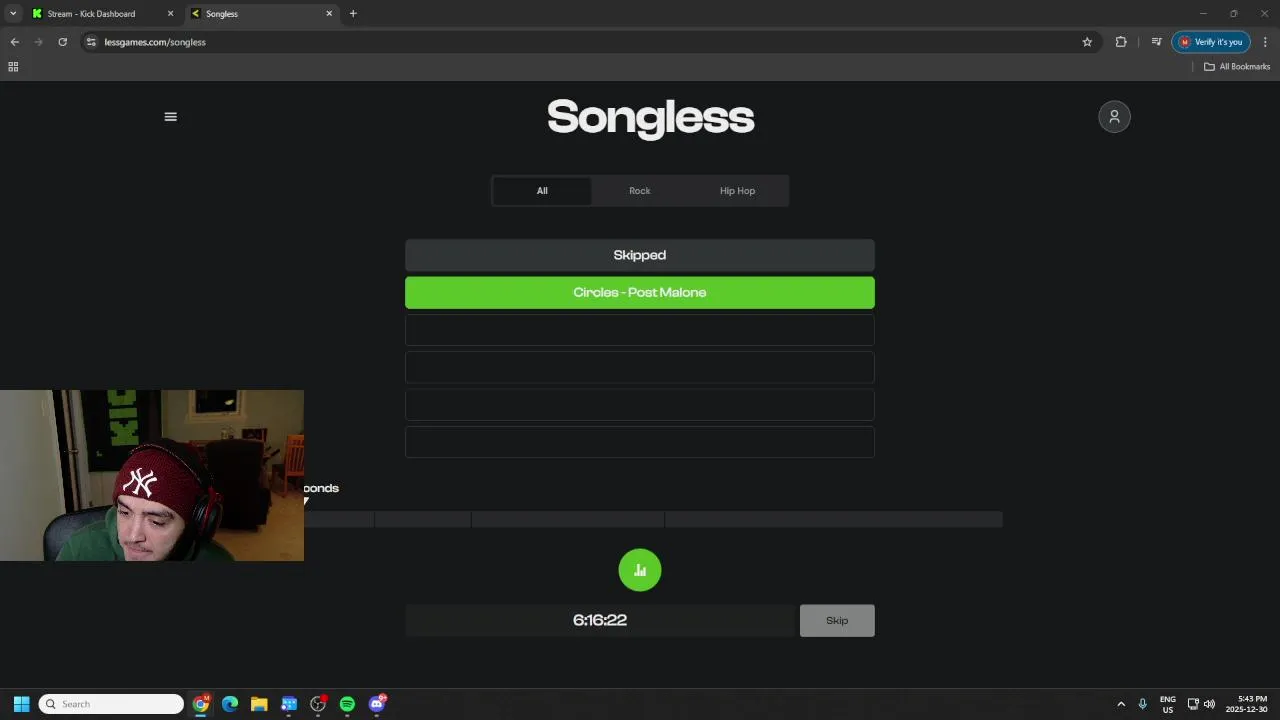Reload the current page
Image resolution: width=1280 pixels, height=720 pixels.
coord(62,42)
